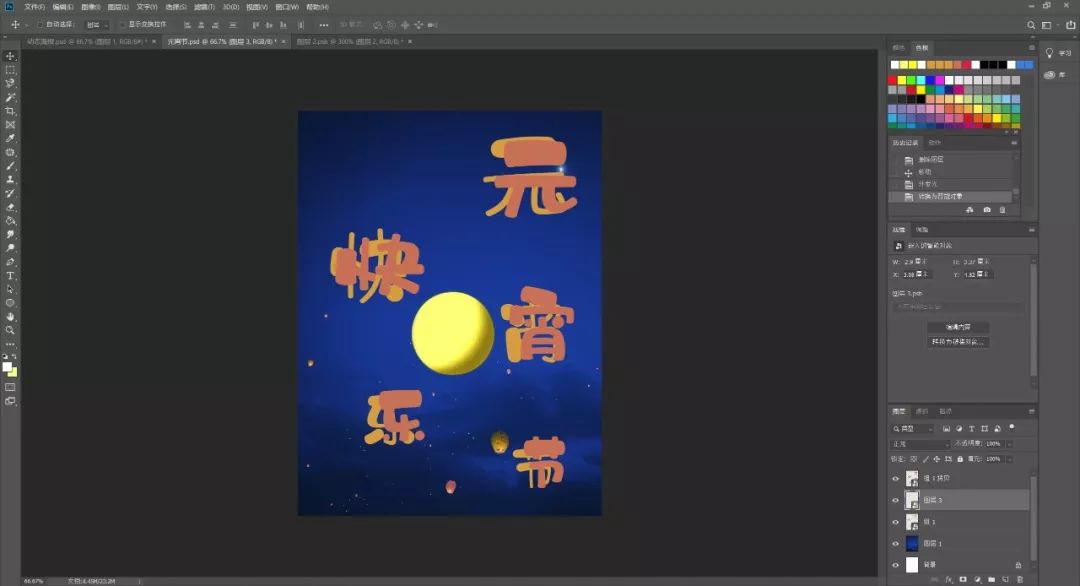Click the 编辑内容 button
The width and height of the screenshot is (1080, 586).
click(x=957, y=327)
